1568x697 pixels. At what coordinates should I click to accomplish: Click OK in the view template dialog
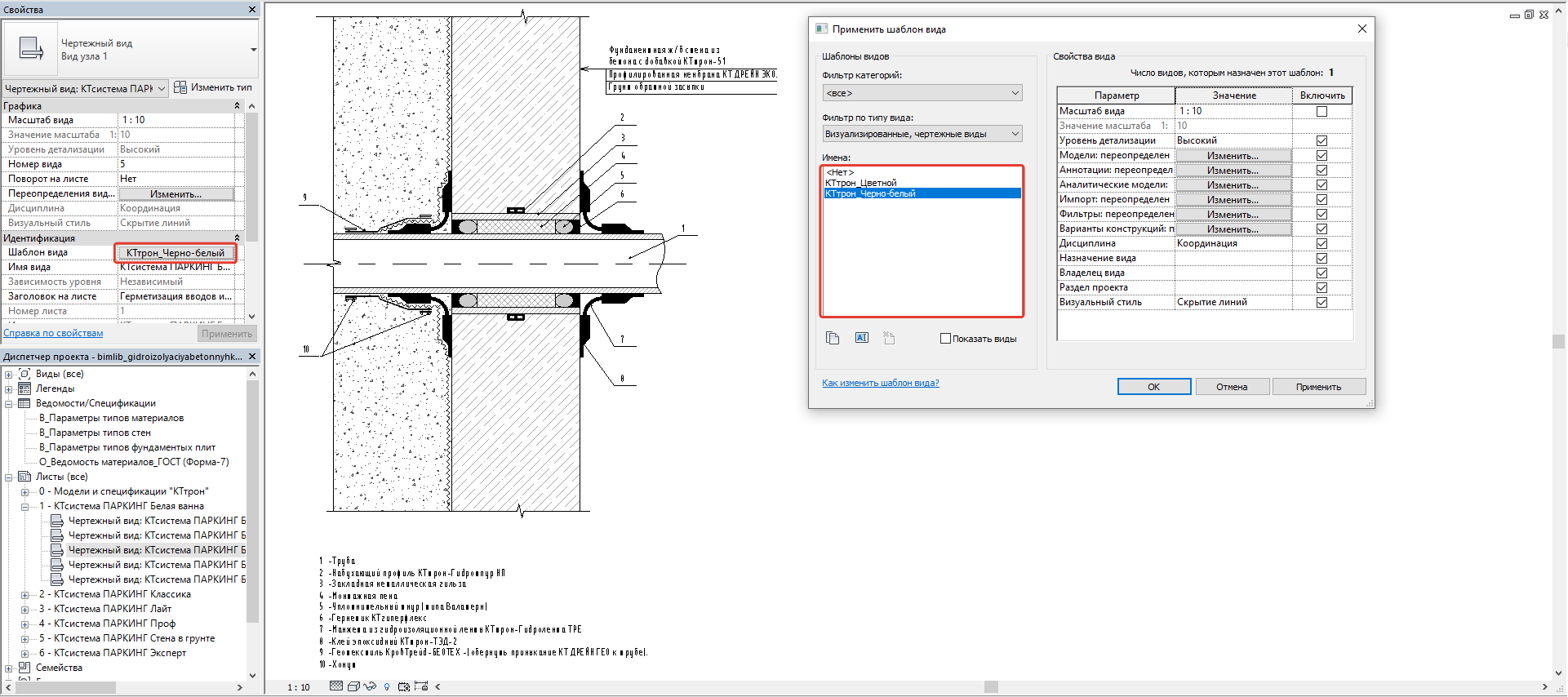click(x=1153, y=387)
